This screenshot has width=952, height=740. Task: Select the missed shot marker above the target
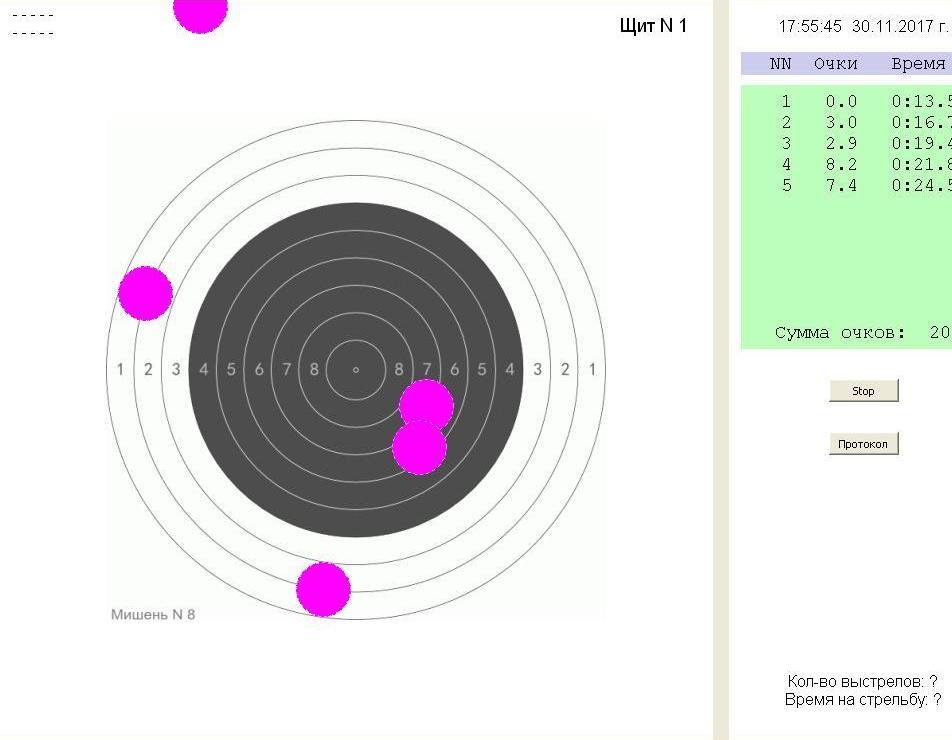(x=200, y=10)
